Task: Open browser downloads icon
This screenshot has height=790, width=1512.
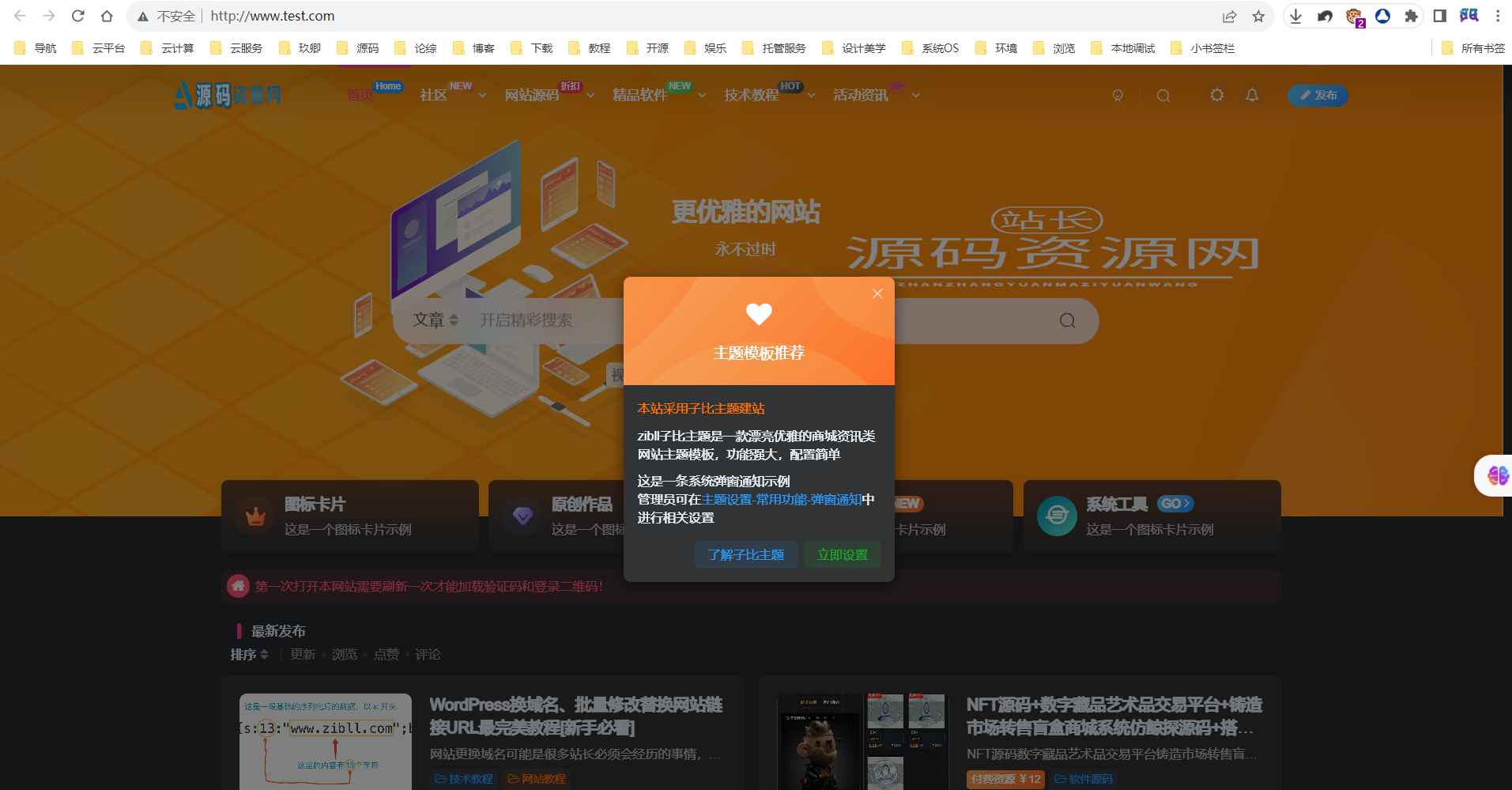Action: pos(1295,16)
